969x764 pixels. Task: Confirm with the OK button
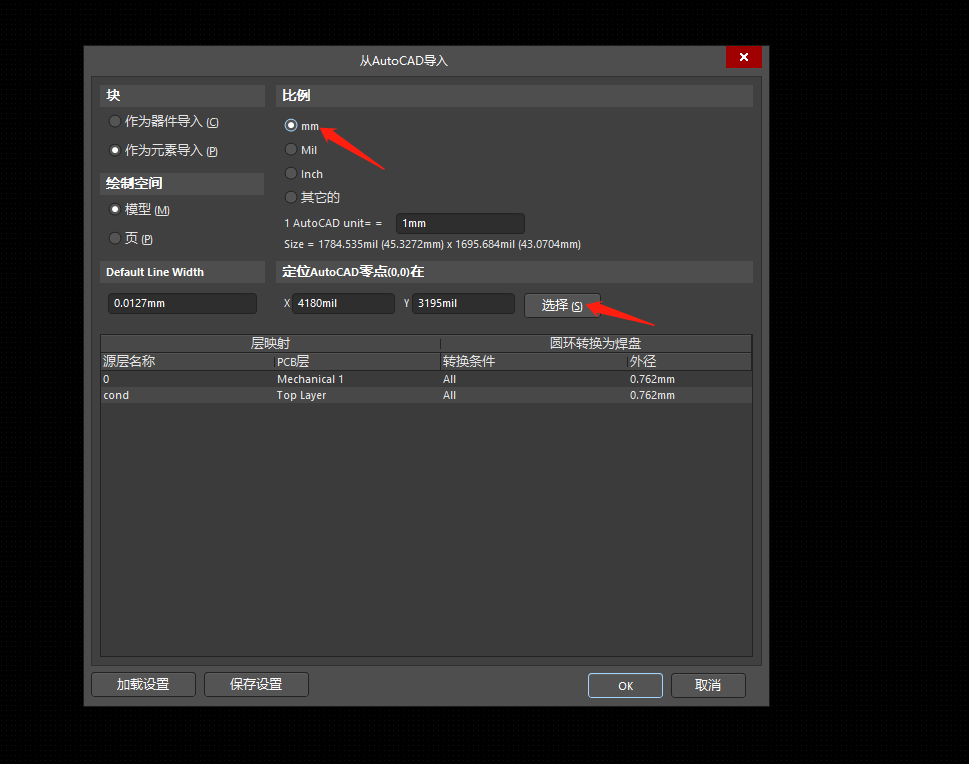[x=625, y=685]
